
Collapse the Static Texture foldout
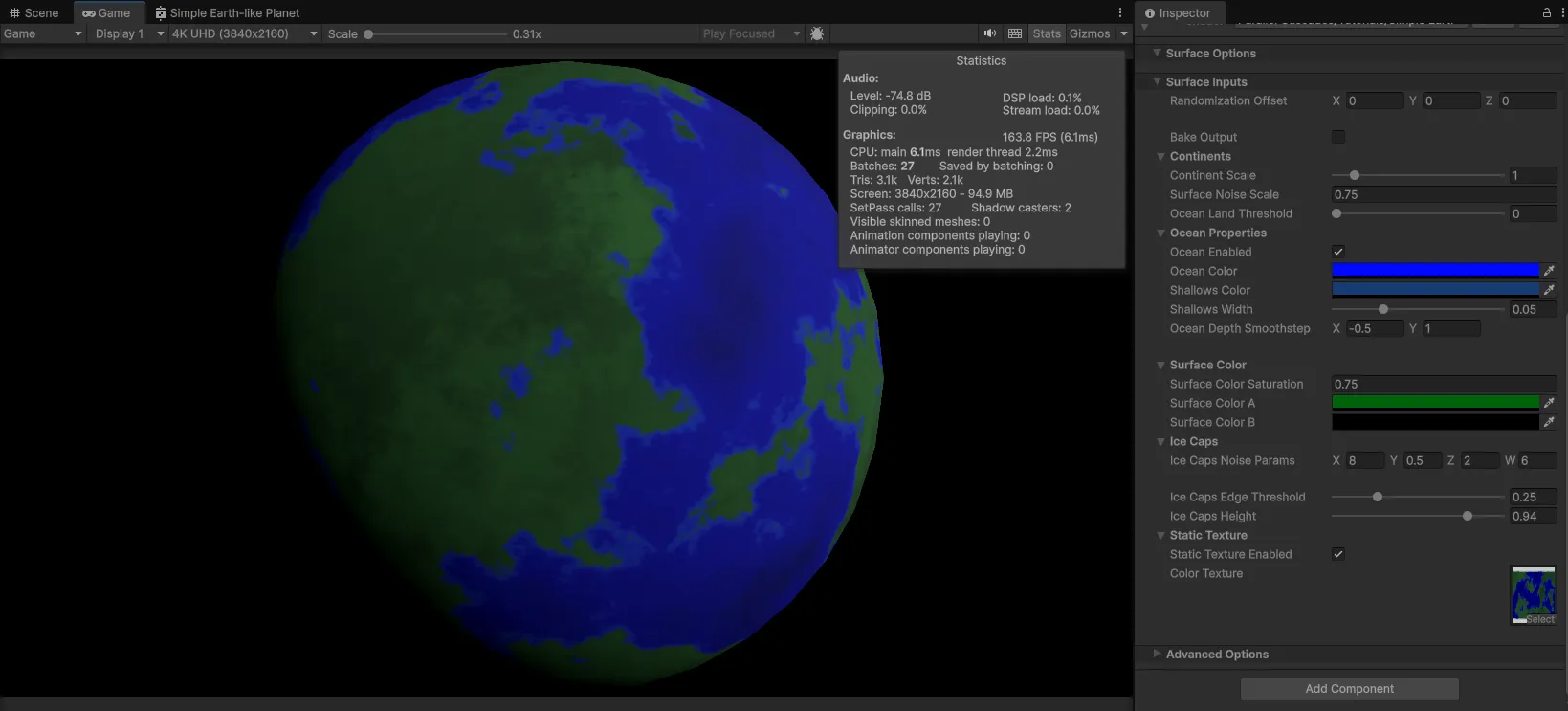tap(1160, 535)
